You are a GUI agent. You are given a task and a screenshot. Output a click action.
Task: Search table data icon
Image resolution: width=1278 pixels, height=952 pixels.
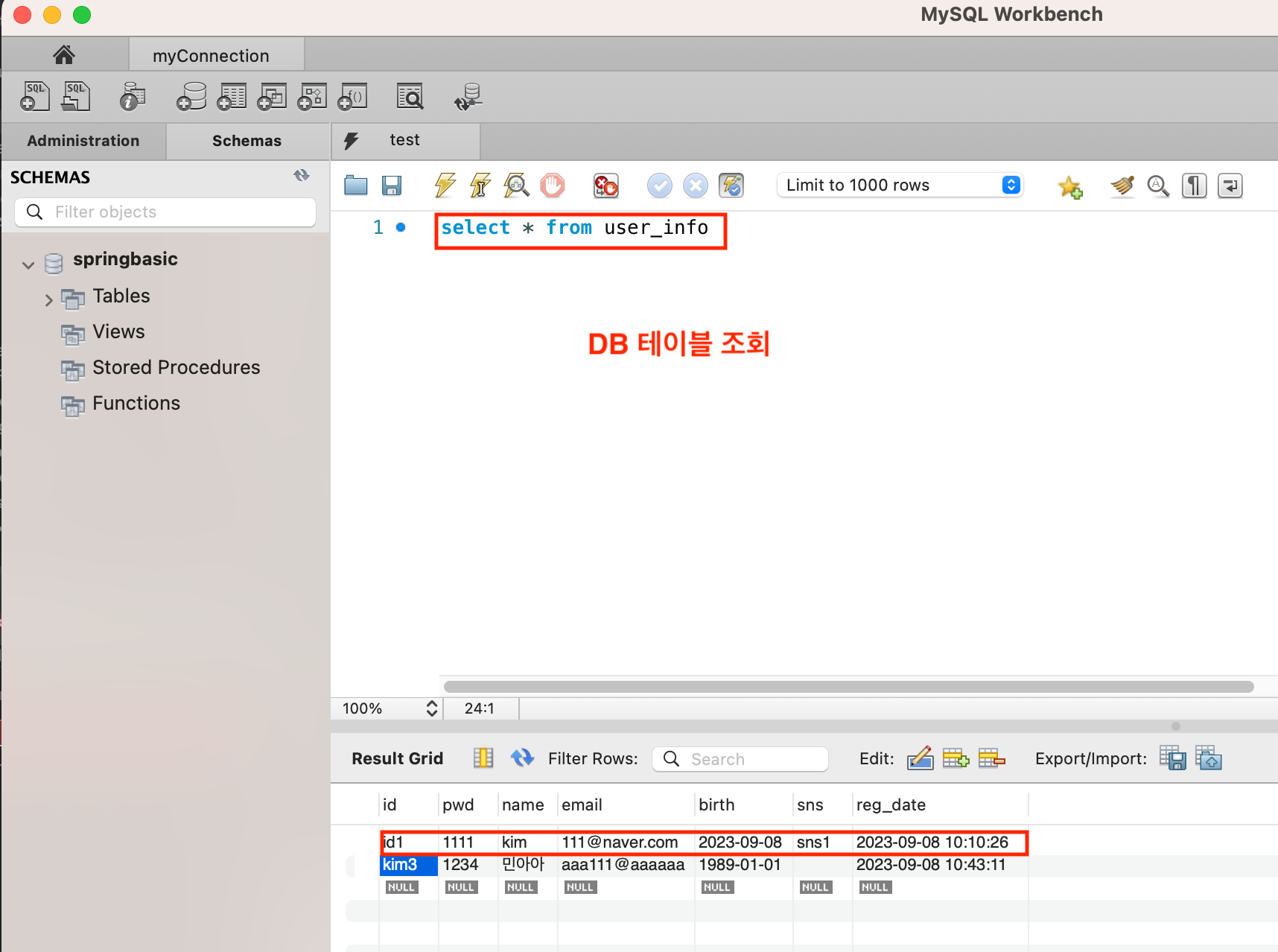410,96
